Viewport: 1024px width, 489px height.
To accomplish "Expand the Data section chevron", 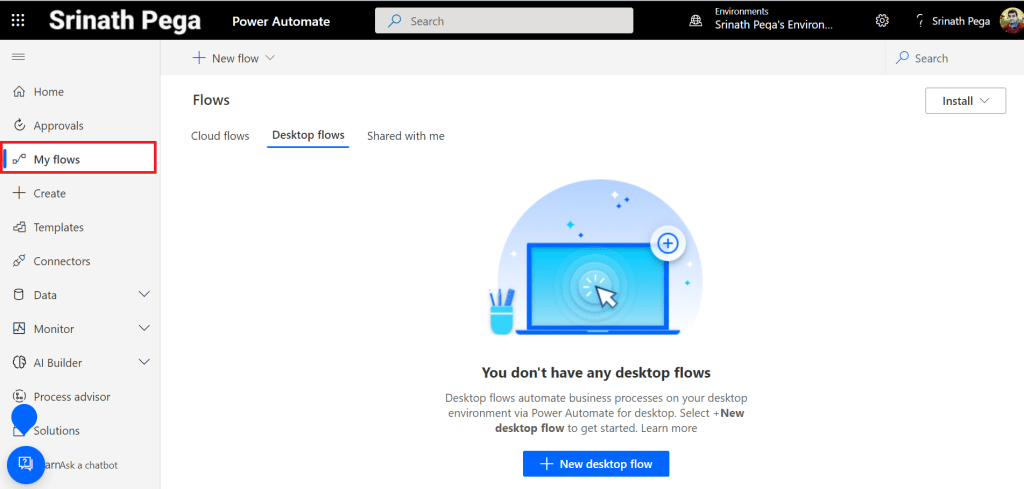I will 144,295.
